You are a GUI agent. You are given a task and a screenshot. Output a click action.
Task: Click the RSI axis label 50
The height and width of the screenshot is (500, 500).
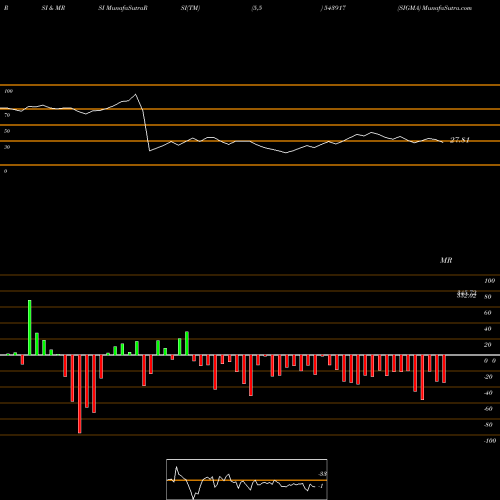[7, 131]
